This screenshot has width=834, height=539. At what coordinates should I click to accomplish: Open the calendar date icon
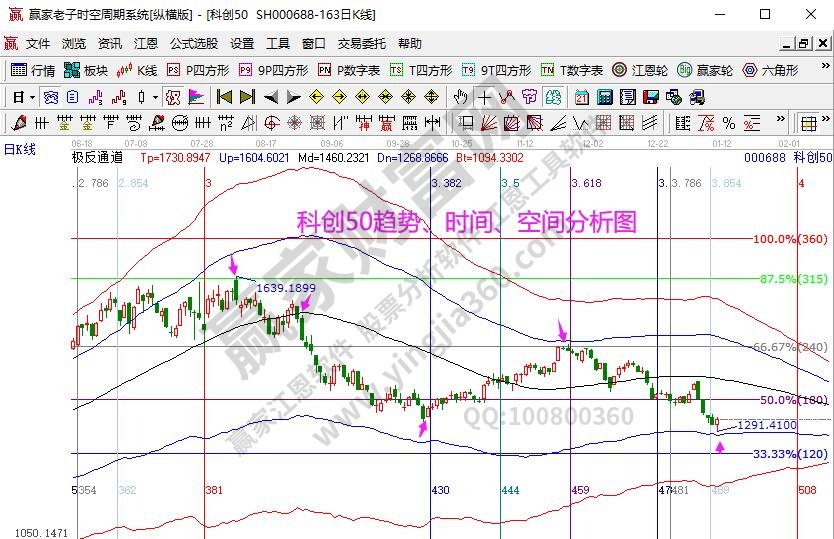[x=582, y=97]
